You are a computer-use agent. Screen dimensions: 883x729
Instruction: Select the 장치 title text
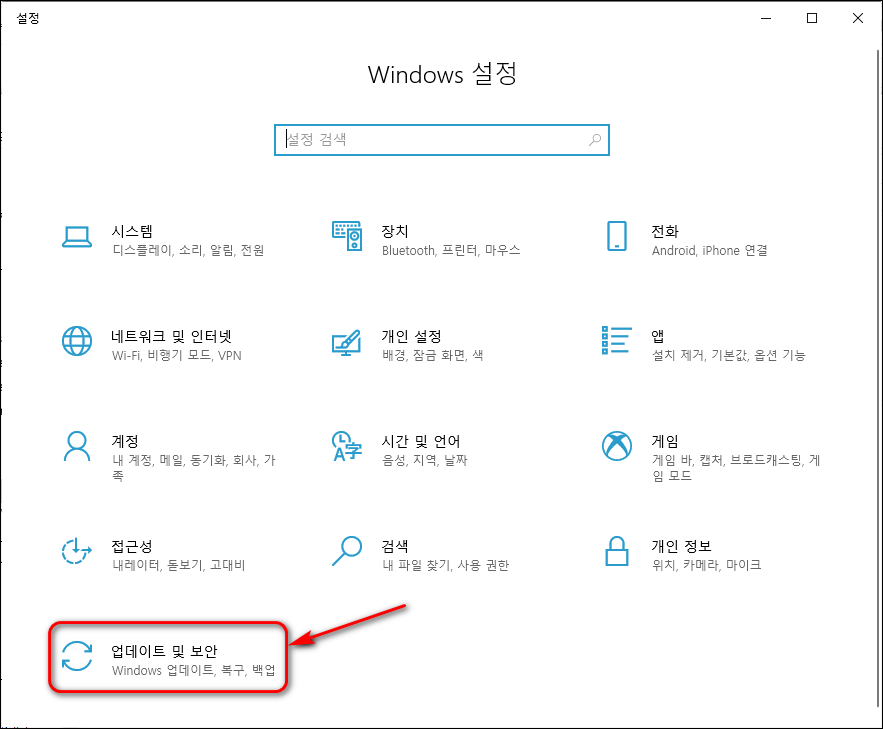395,231
